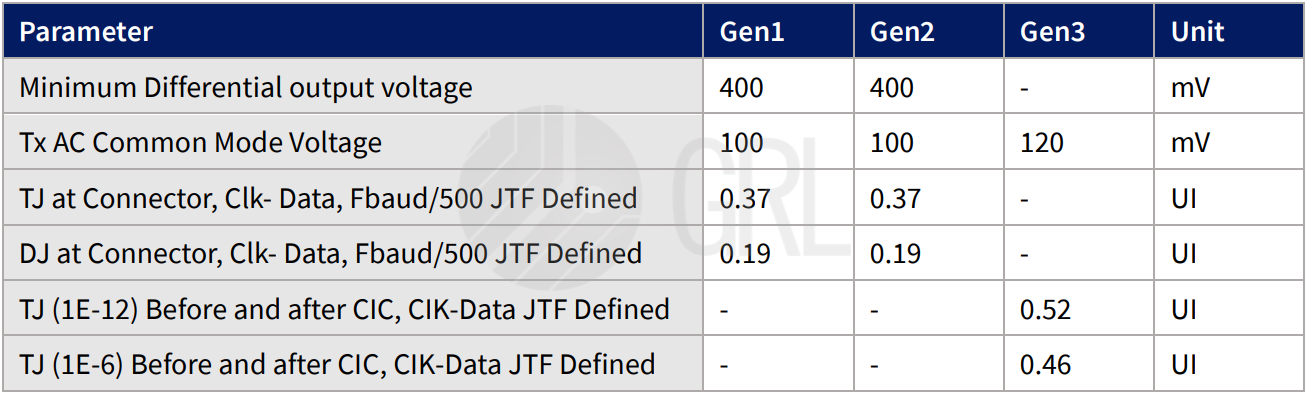Click the mV unit in first row
Image resolution: width=1309 pixels, height=396 pixels.
tap(1191, 88)
